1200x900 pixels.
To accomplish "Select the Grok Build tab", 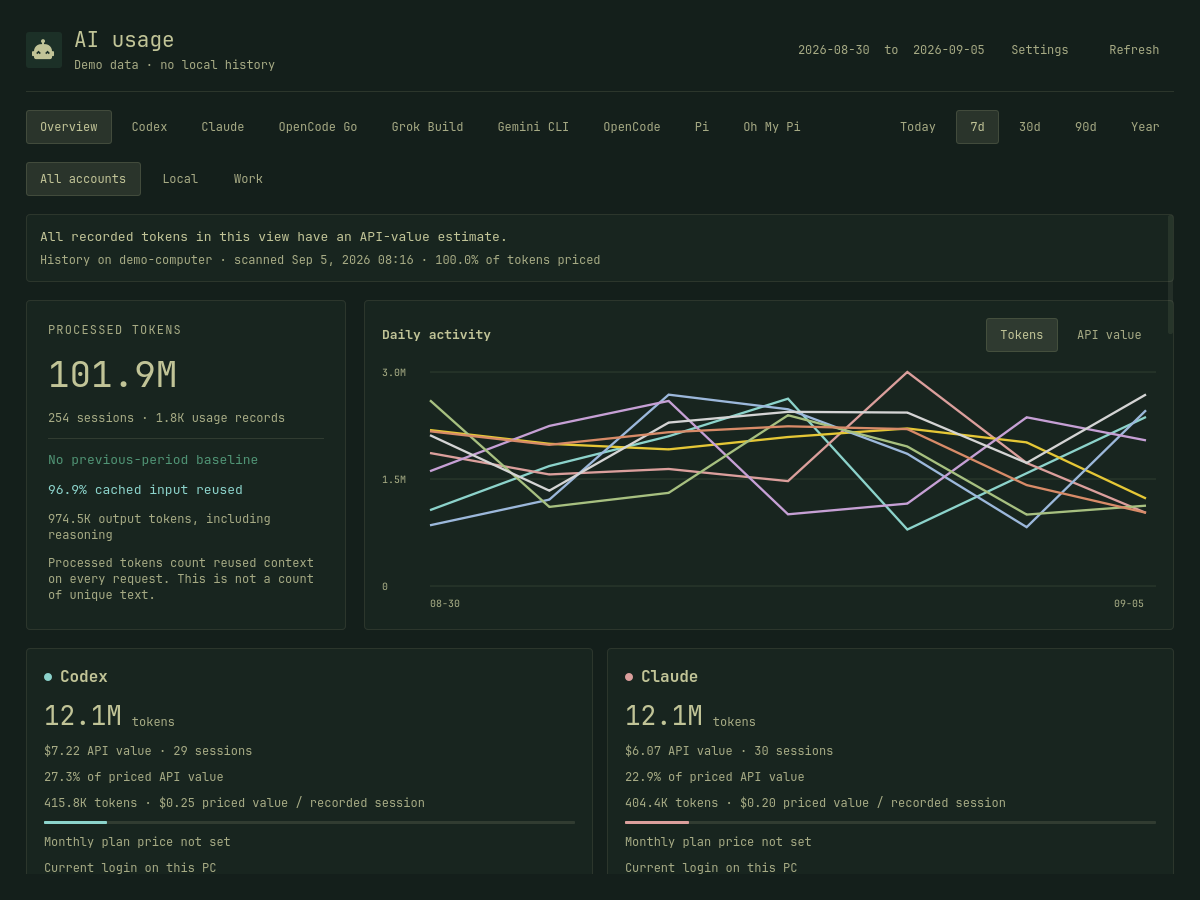I will [428, 127].
